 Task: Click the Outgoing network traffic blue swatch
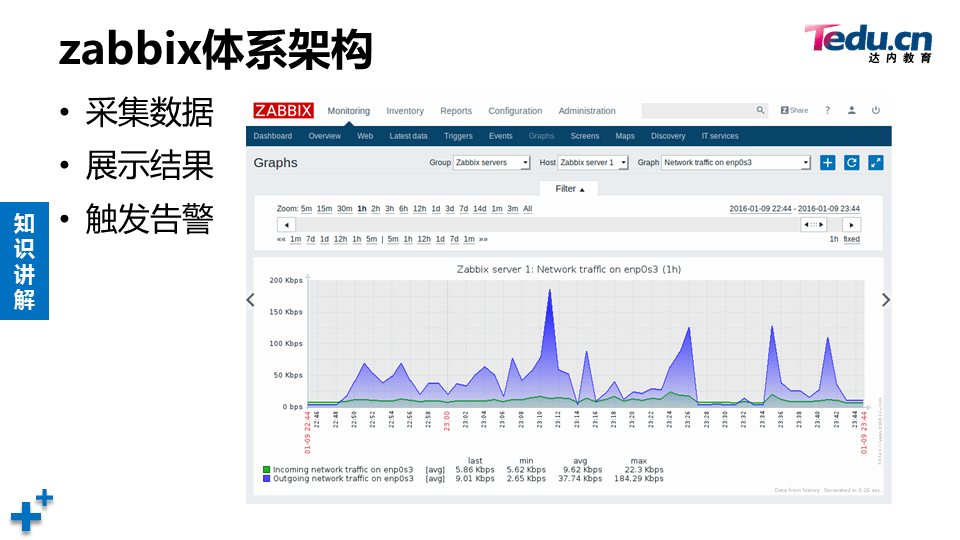pos(266,479)
